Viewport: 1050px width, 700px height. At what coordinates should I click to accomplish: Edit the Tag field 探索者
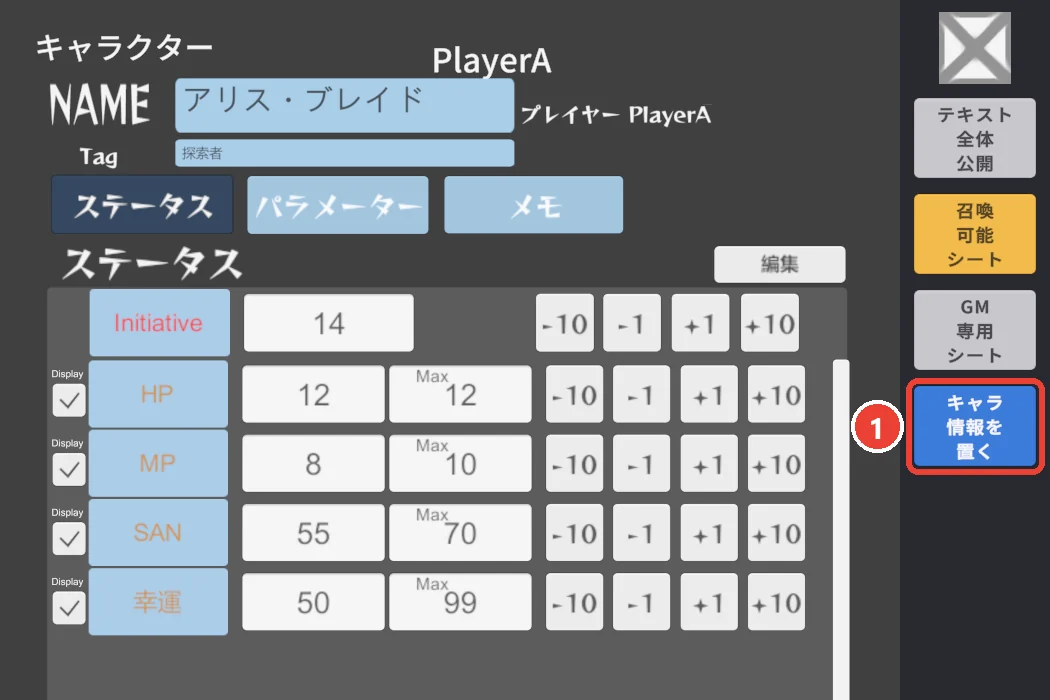tap(345, 153)
